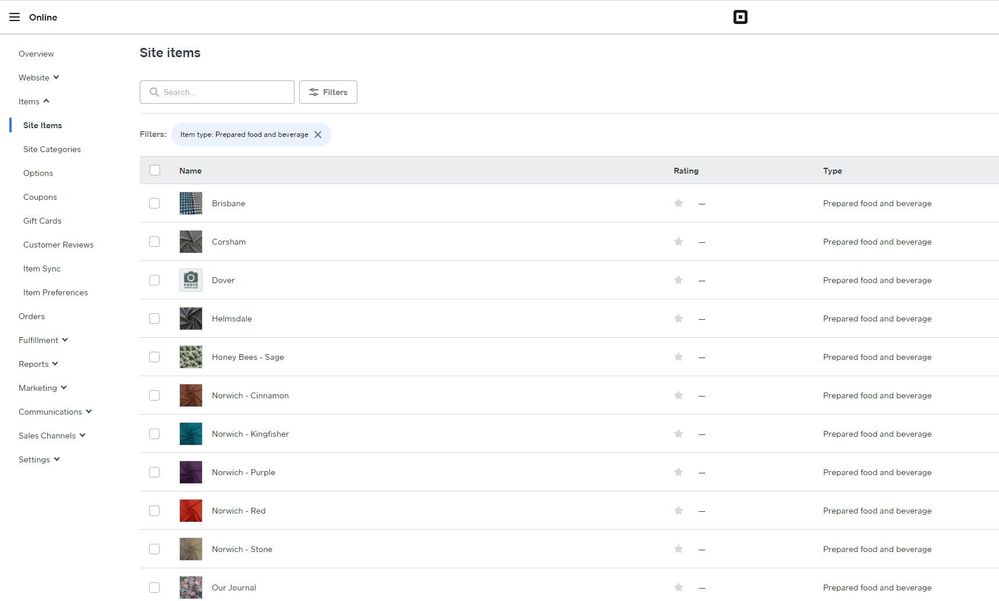The image size is (999, 601).
Task: Open the hamburger navigation menu
Action: pos(14,17)
